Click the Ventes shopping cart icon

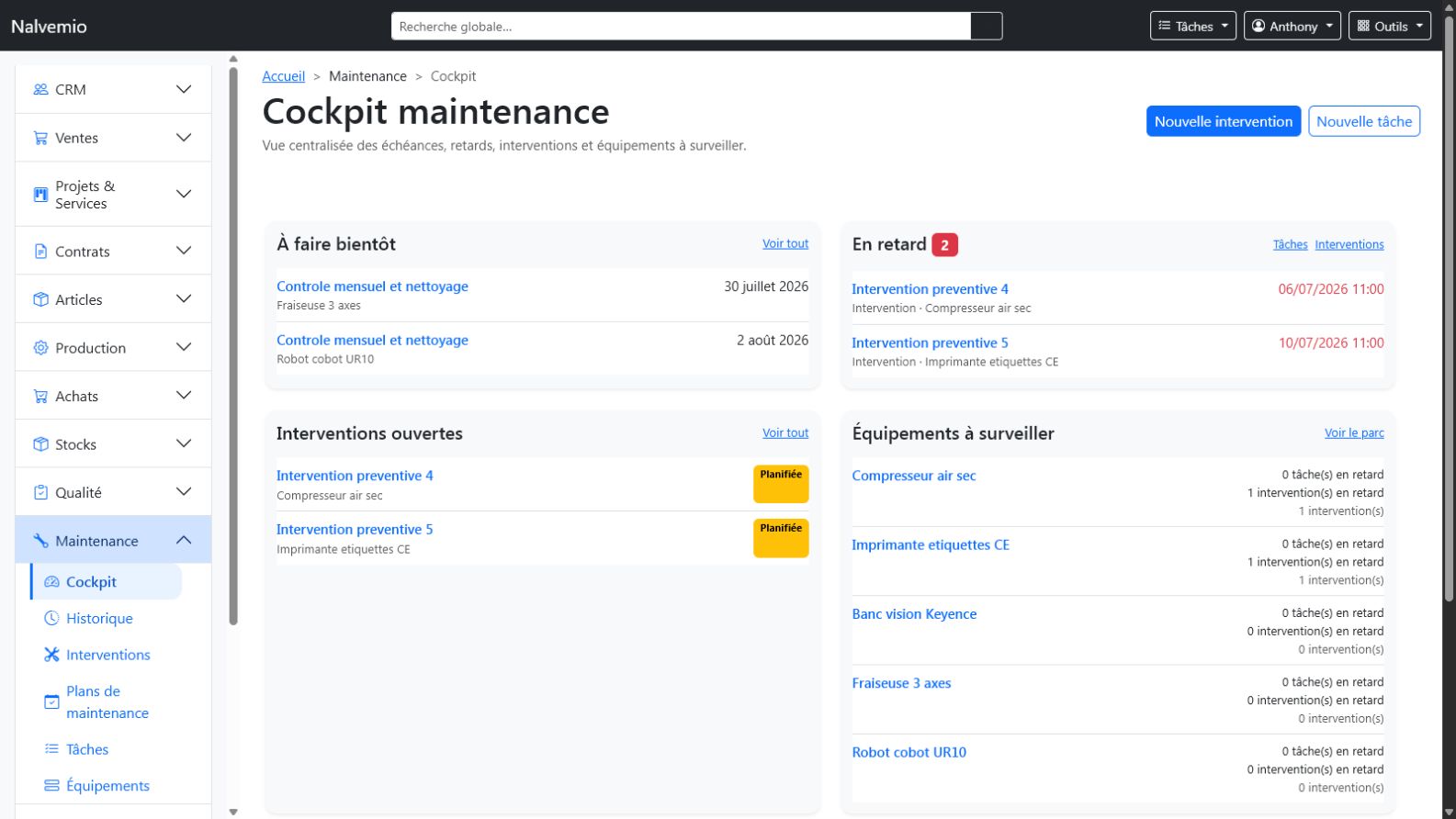tap(40, 138)
